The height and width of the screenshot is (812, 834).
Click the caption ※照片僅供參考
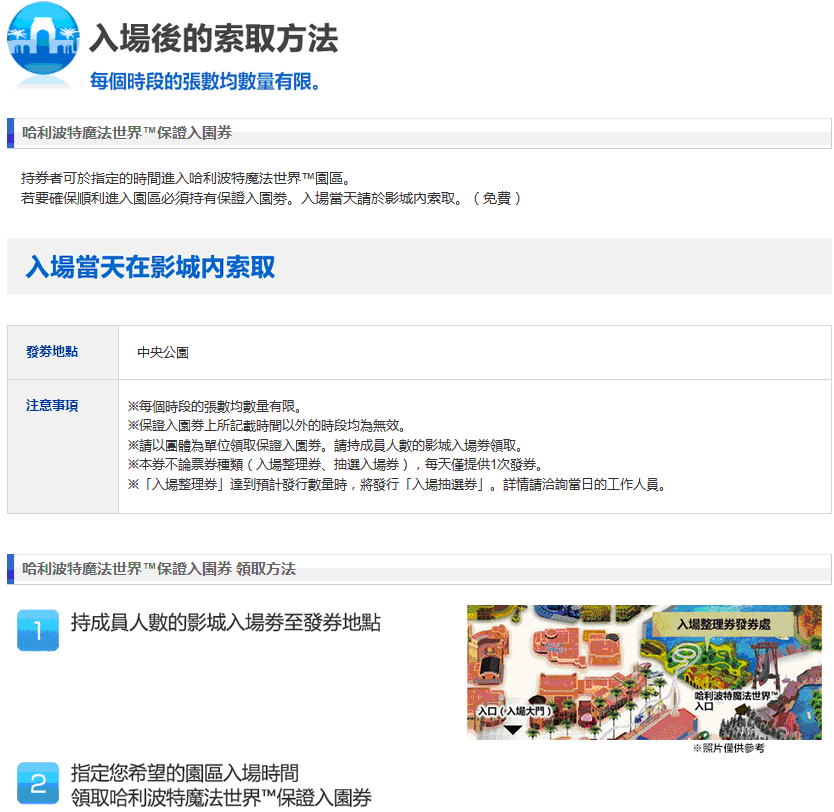click(x=728, y=748)
